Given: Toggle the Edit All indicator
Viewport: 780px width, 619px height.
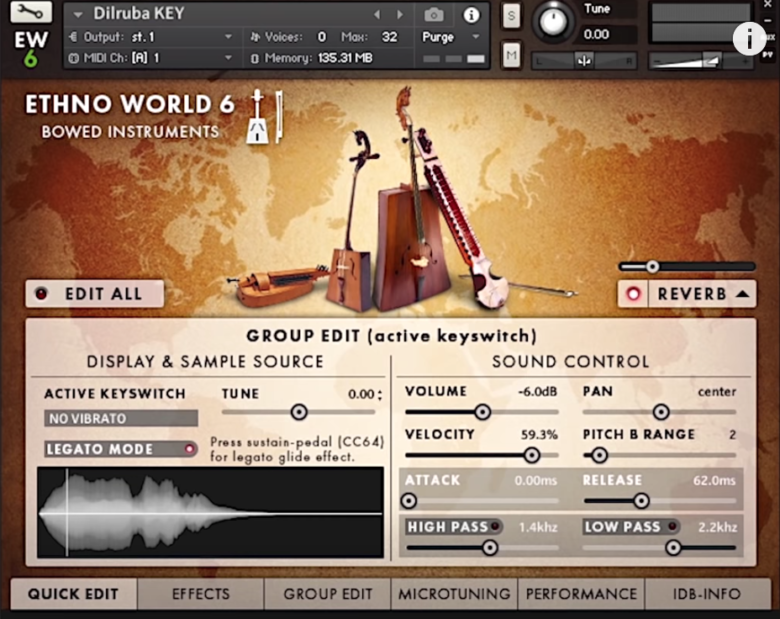Looking at the screenshot, I should (41, 294).
